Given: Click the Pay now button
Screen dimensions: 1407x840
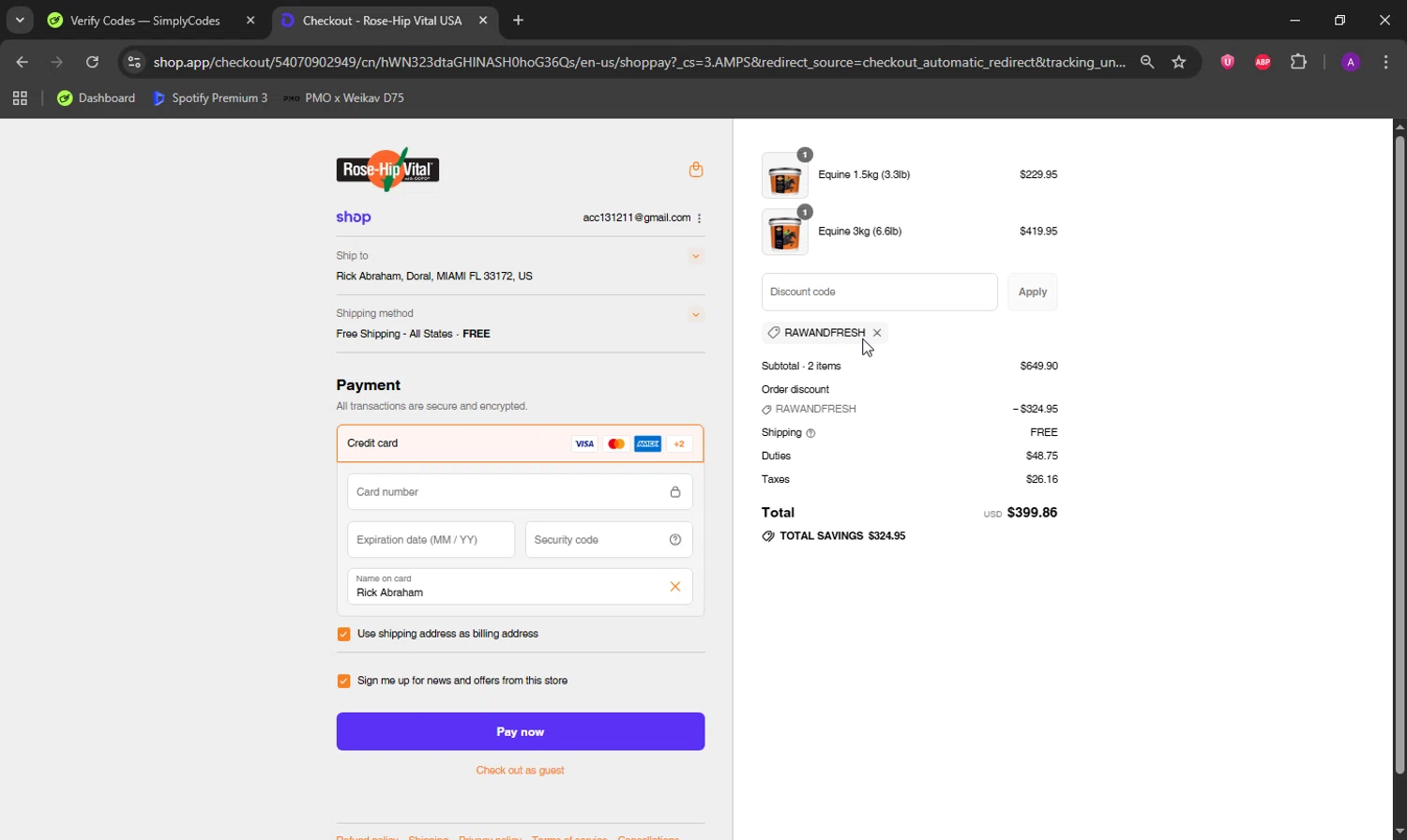Looking at the screenshot, I should pos(521,732).
